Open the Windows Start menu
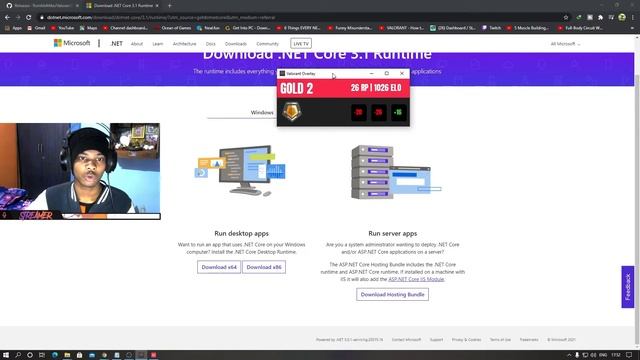Viewport: 640px width, 360px height. point(6,355)
